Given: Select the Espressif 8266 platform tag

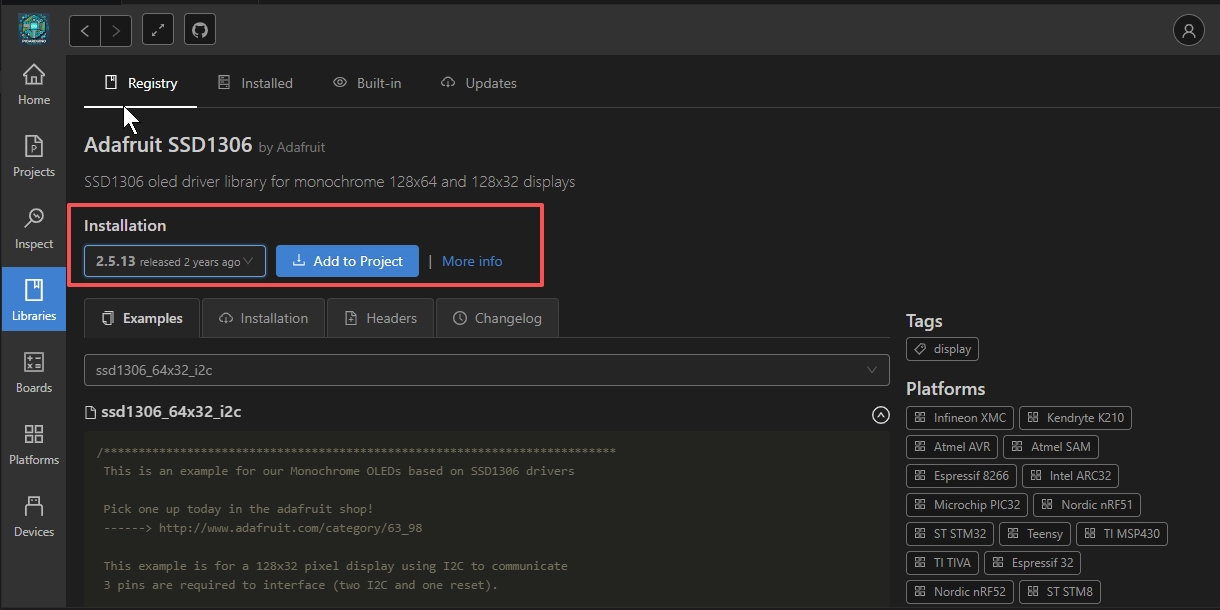Looking at the screenshot, I should [x=961, y=475].
